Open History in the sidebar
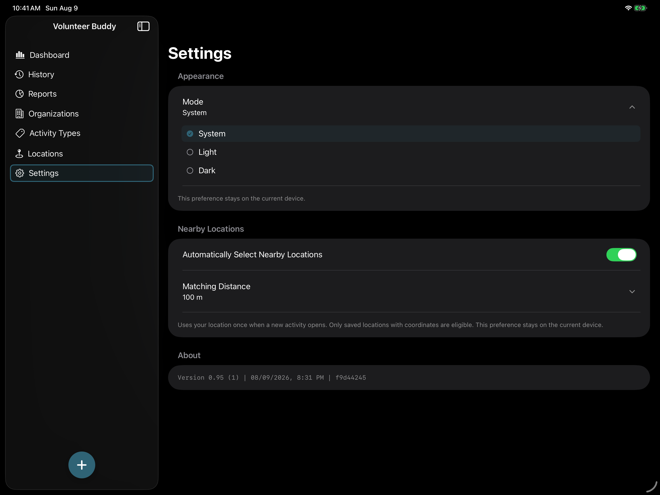 [x=82, y=75]
